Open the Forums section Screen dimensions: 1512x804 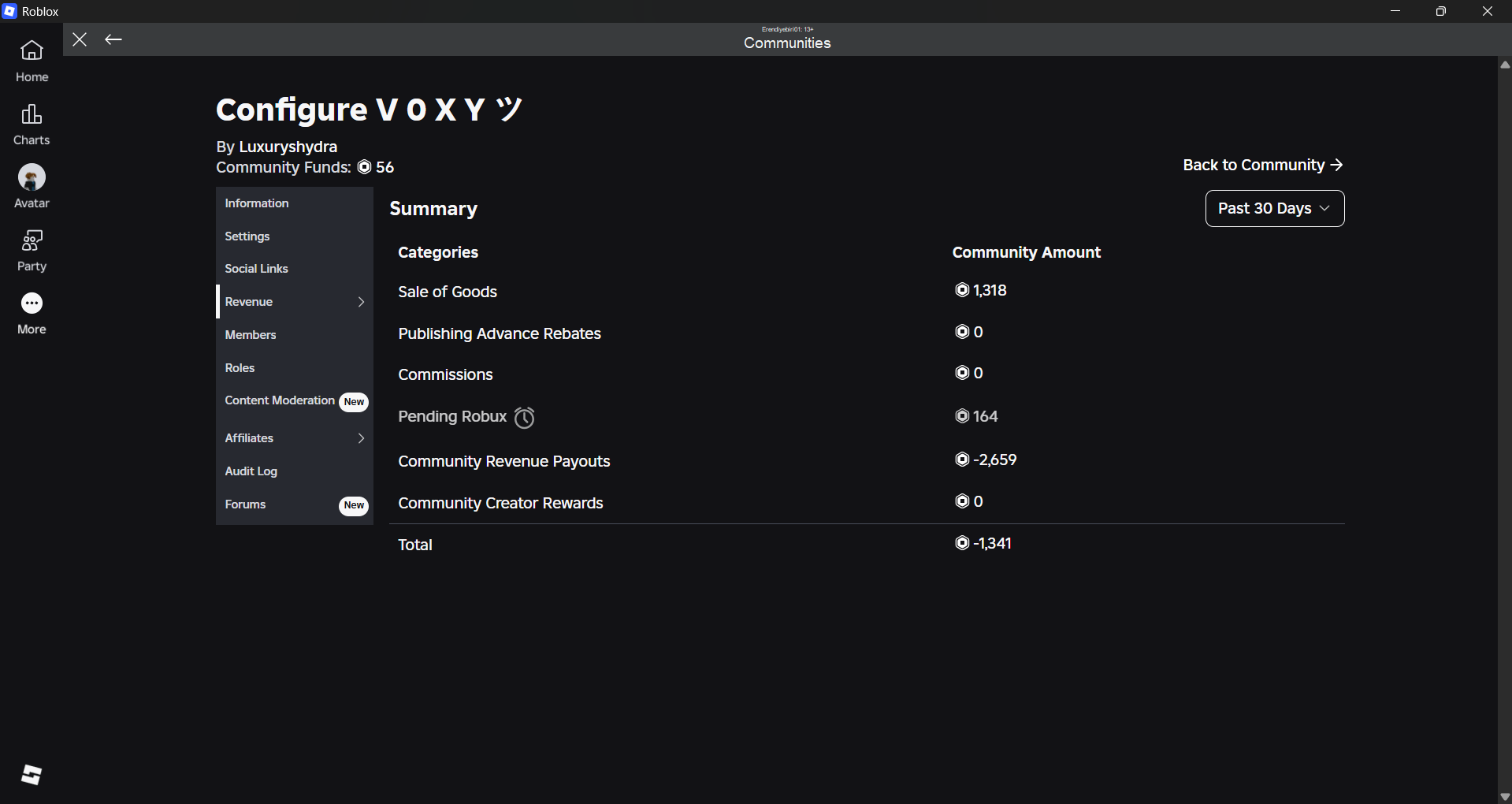tap(295, 504)
